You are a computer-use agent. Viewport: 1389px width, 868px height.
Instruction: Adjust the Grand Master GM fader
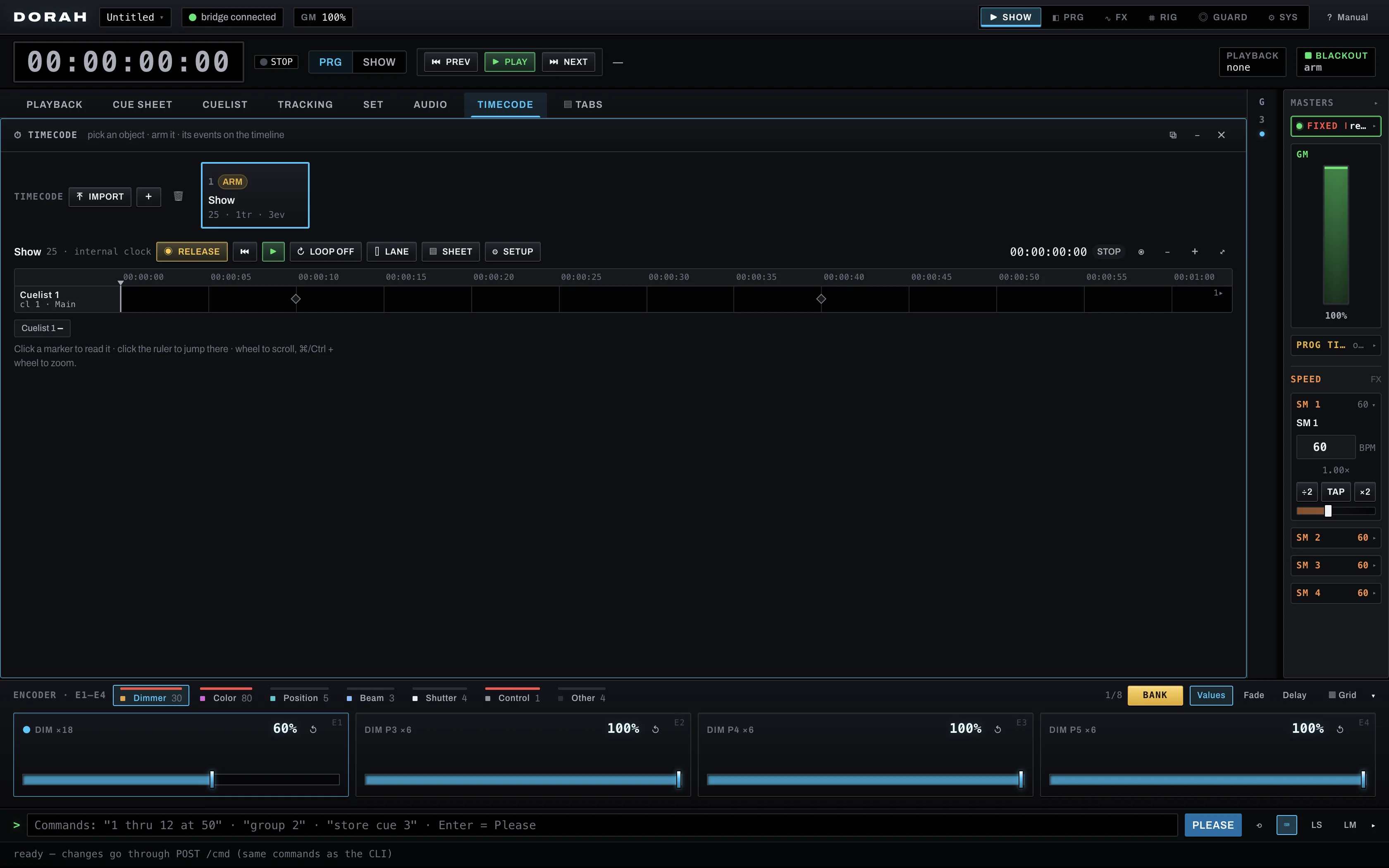coord(1336,235)
